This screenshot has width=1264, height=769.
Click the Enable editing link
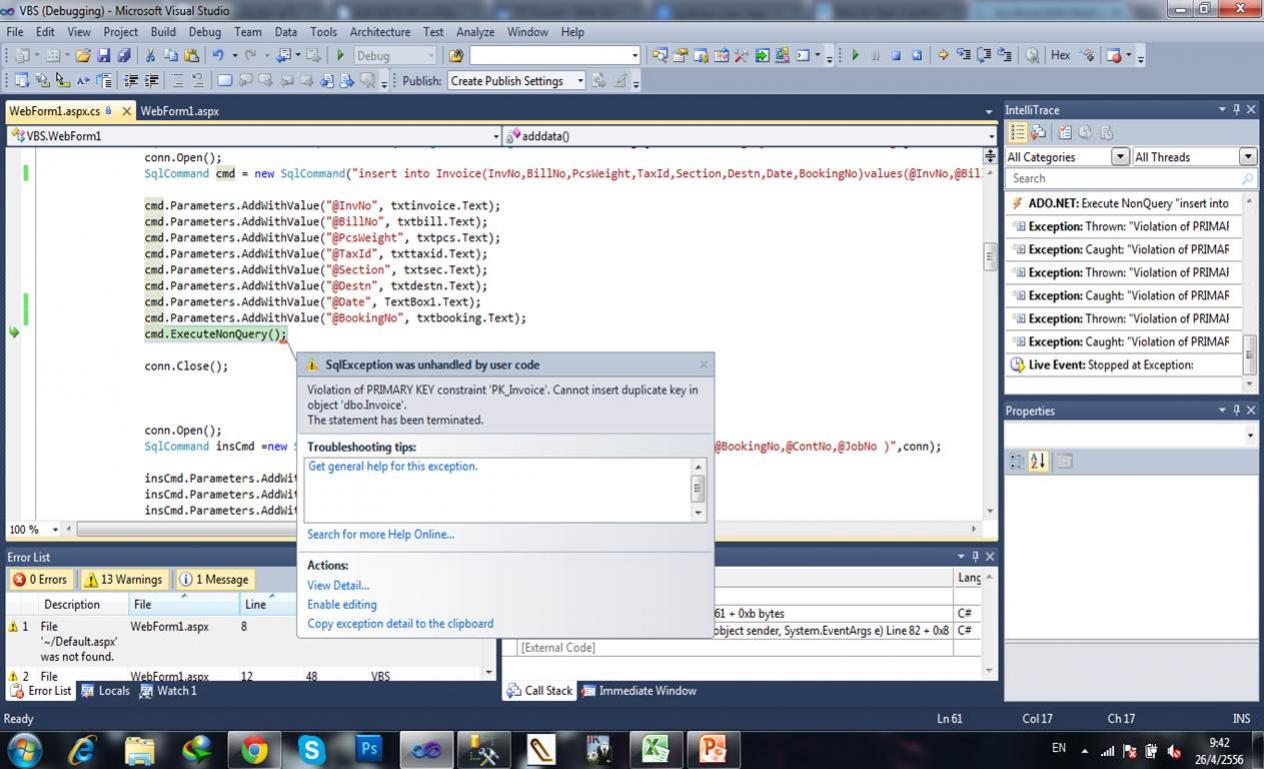[x=342, y=605]
